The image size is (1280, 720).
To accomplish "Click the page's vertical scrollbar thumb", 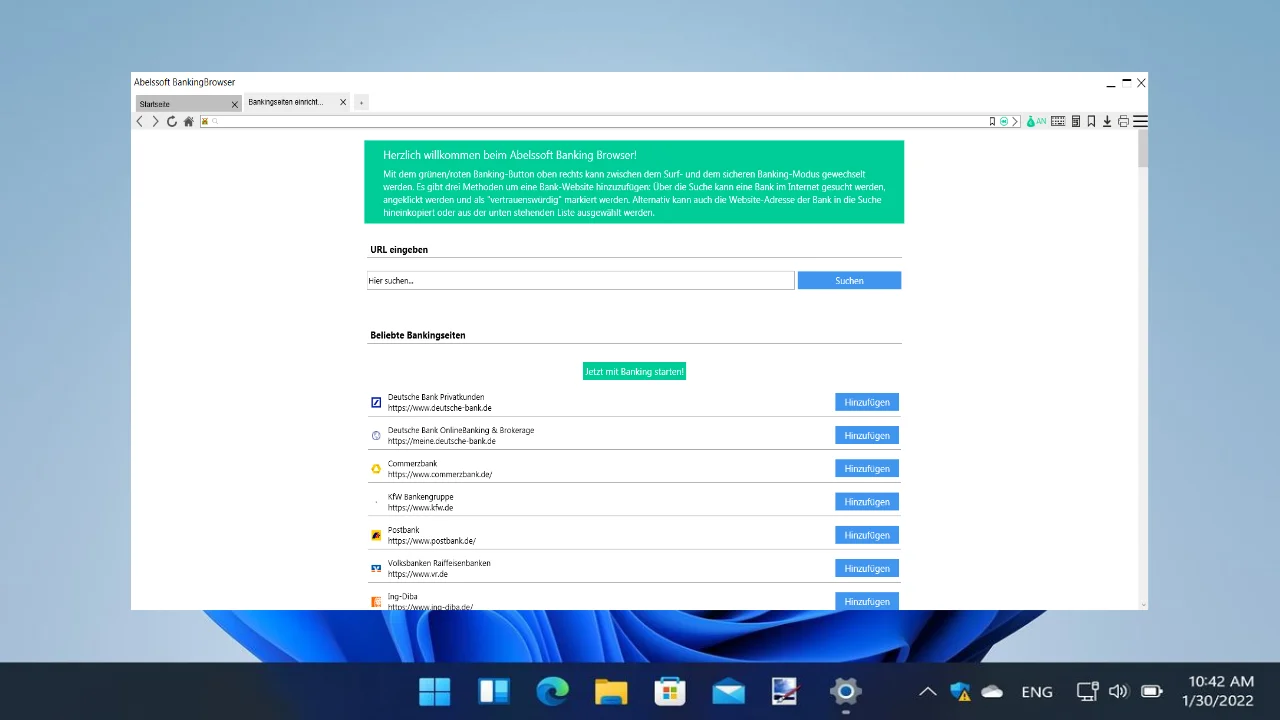I will pos(1143,150).
